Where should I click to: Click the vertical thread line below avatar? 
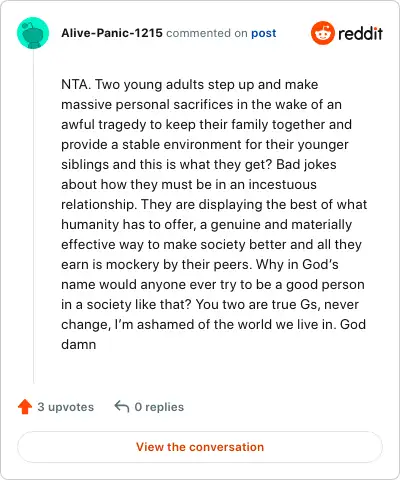(x=33, y=217)
